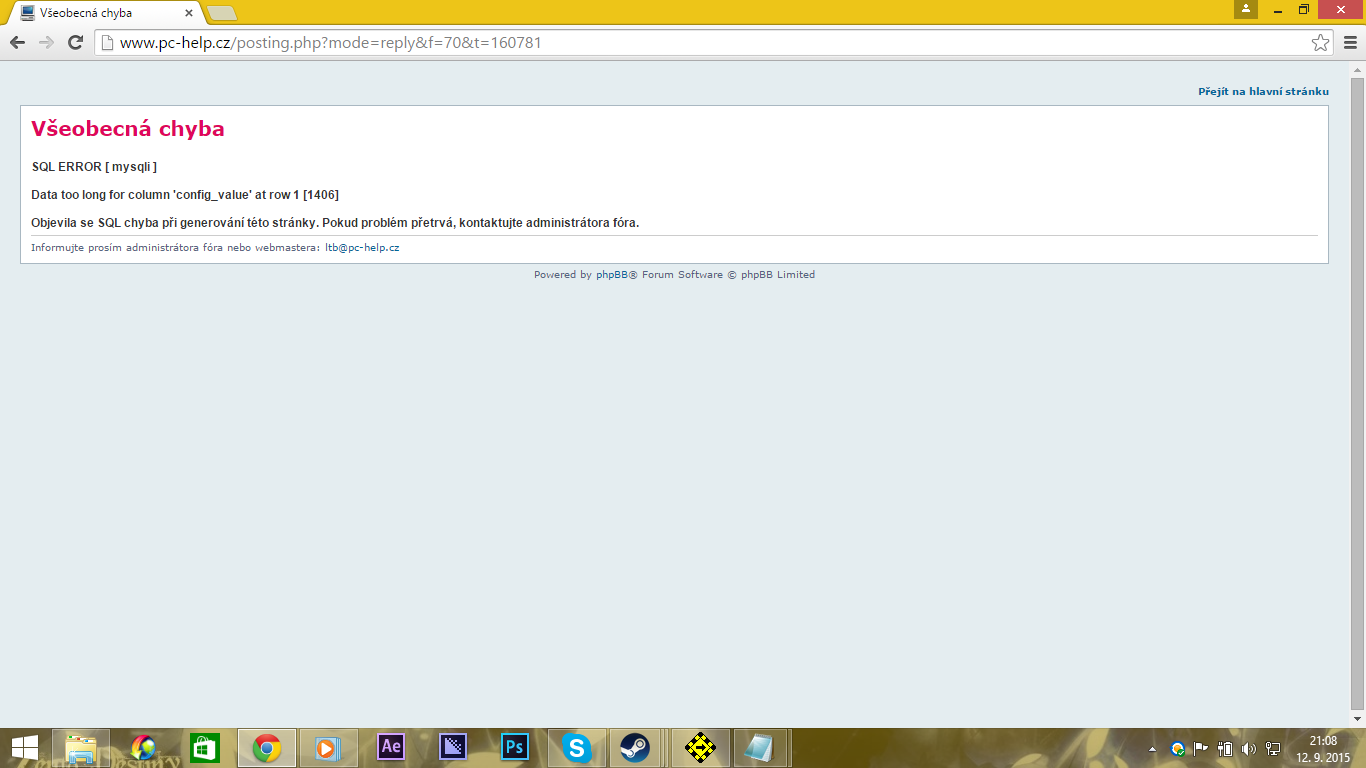The width and height of the screenshot is (1366, 768).
Task: Open the Chrome hamburger menu
Action: [x=1350, y=42]
